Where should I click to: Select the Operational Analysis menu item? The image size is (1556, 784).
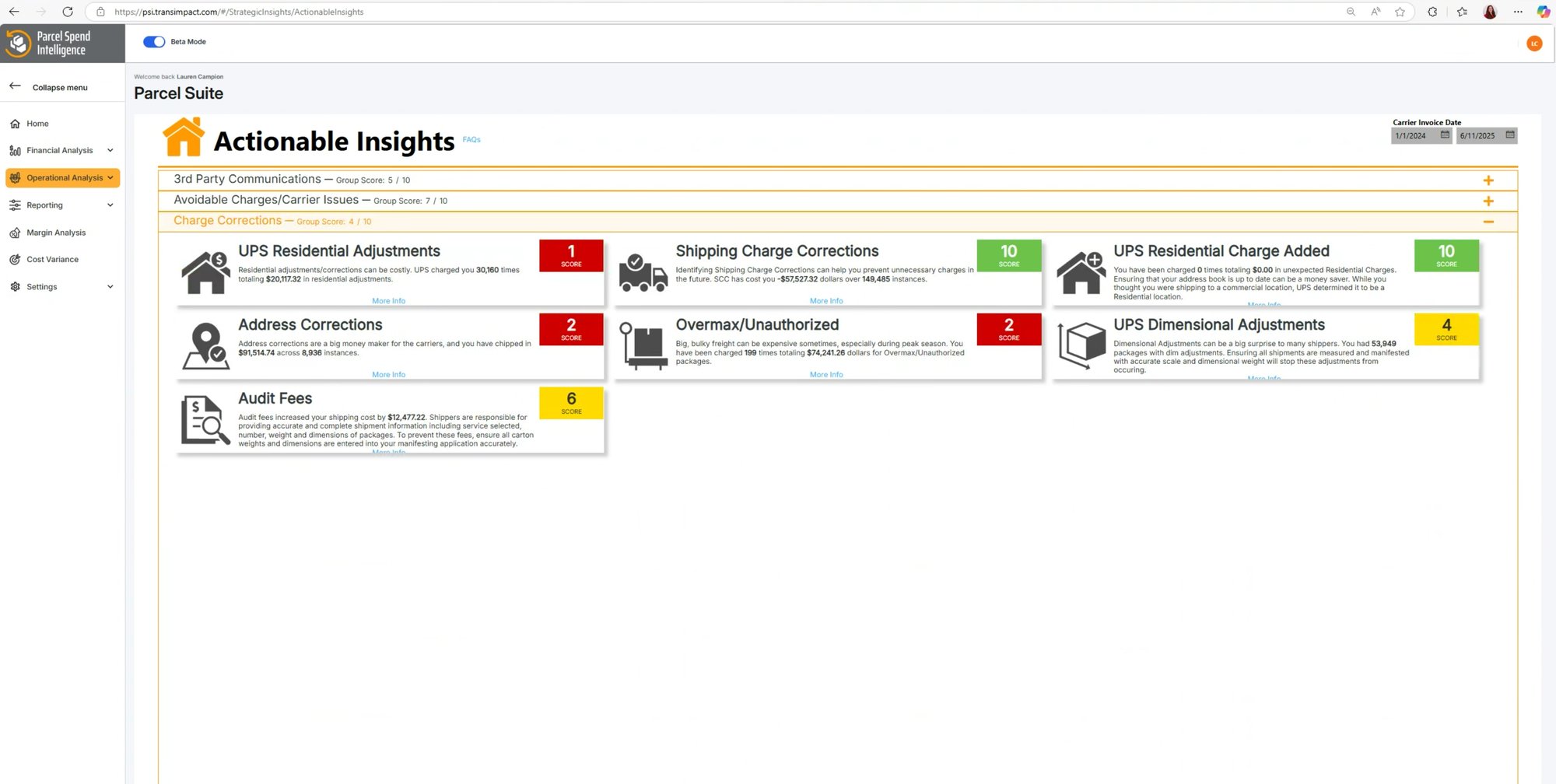[x=62, y=178]
